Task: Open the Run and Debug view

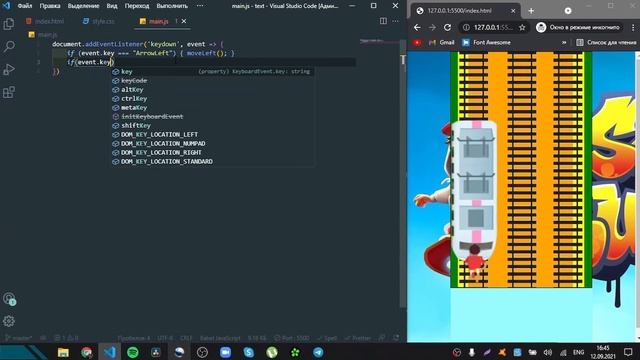Action: [x=9, y=69]
